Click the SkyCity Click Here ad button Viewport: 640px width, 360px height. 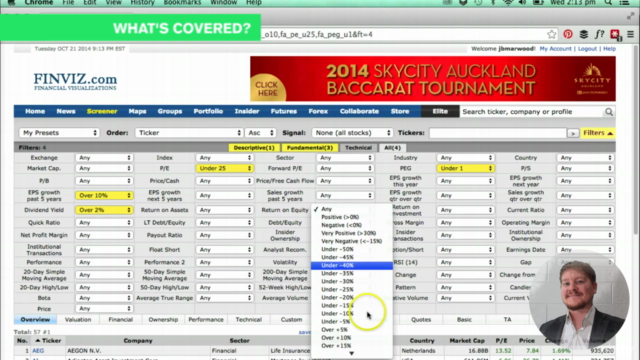[267, 88]
